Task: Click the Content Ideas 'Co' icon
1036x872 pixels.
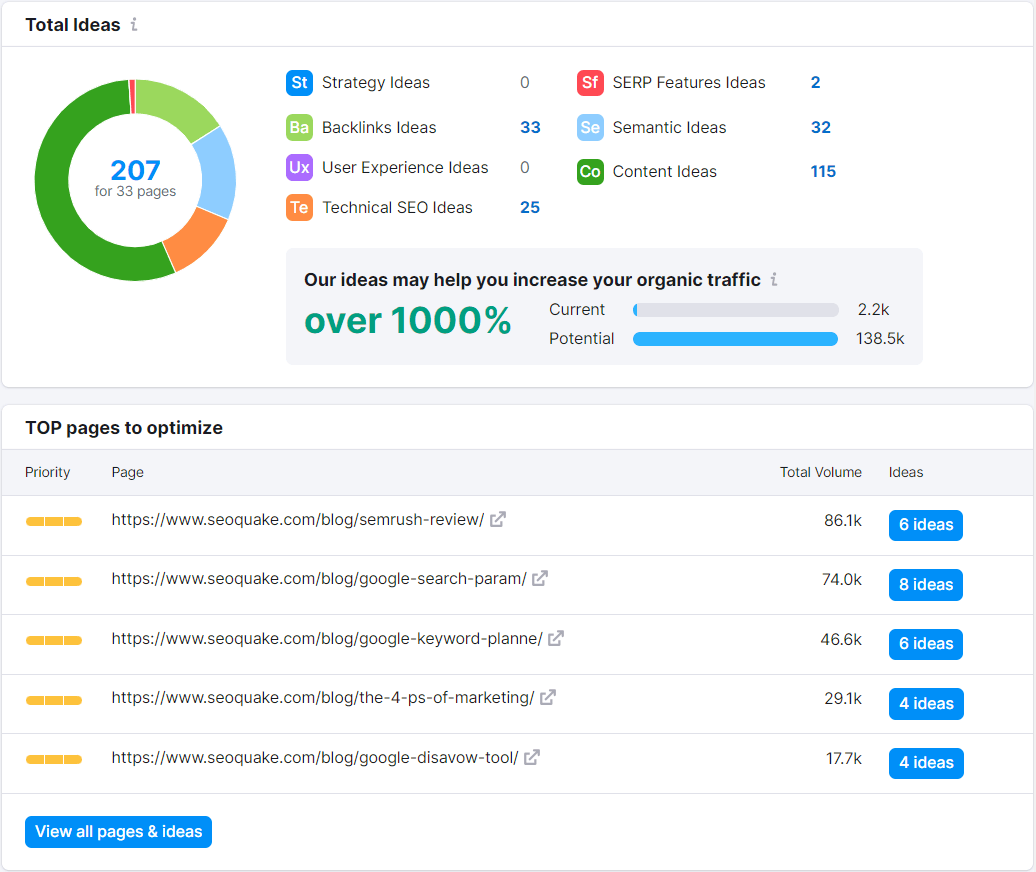Action: coord(590,171)
